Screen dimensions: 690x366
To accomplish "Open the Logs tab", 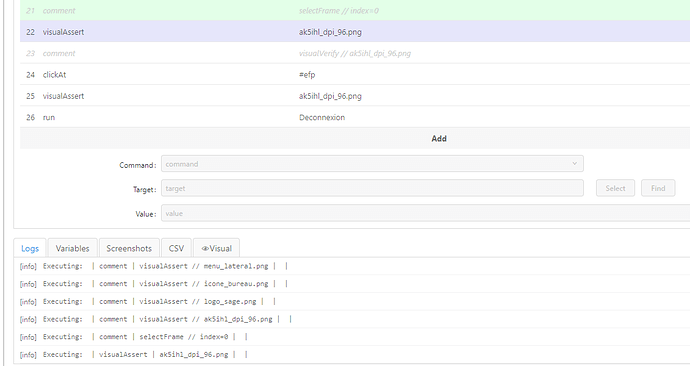I will pos(30,248).
